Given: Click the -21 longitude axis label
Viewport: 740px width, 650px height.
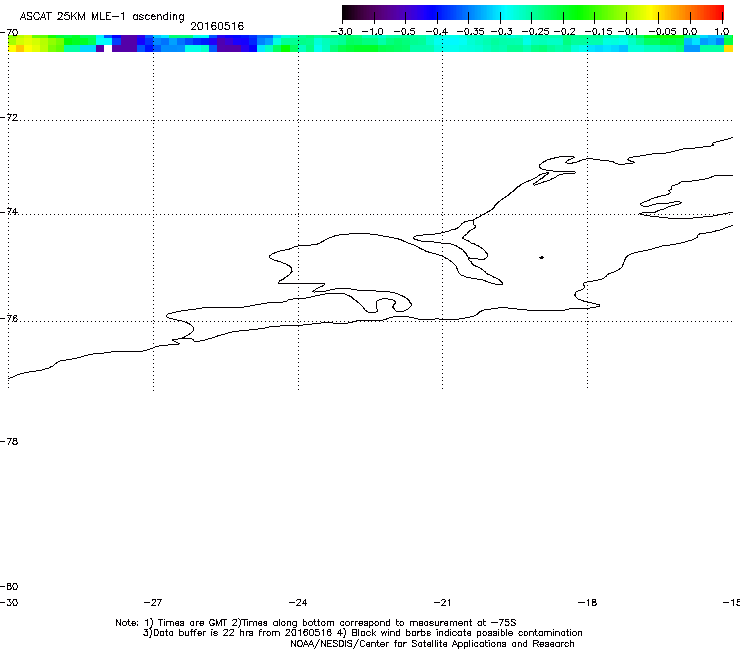Looking at the screenshot, I should [442, 602].
